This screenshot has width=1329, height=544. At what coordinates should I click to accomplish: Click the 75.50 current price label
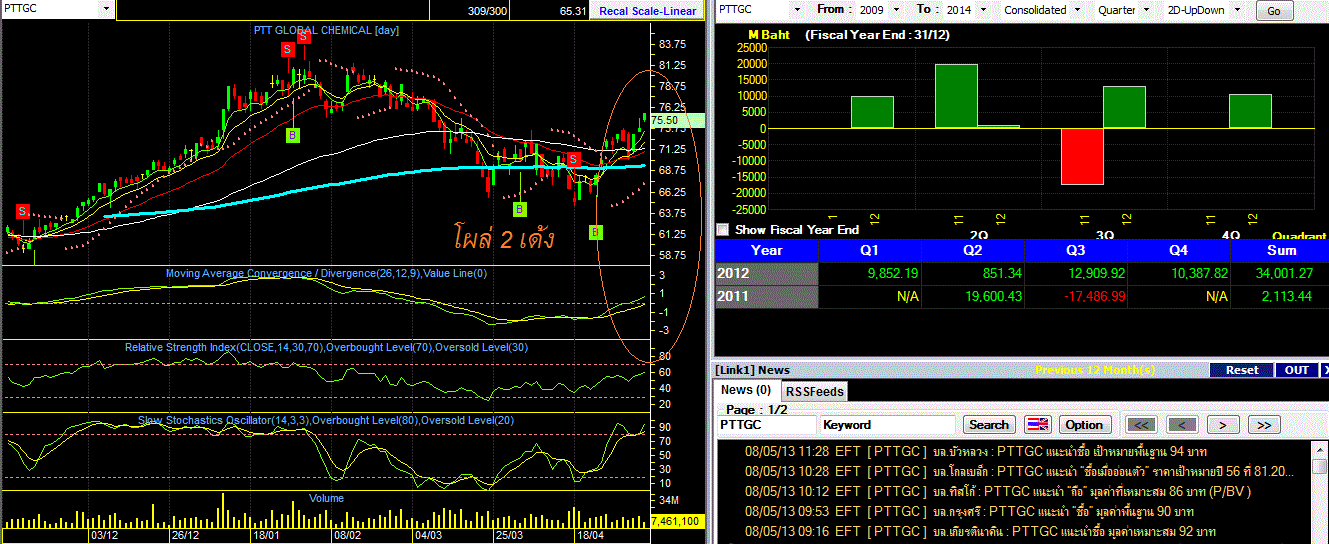677,120
